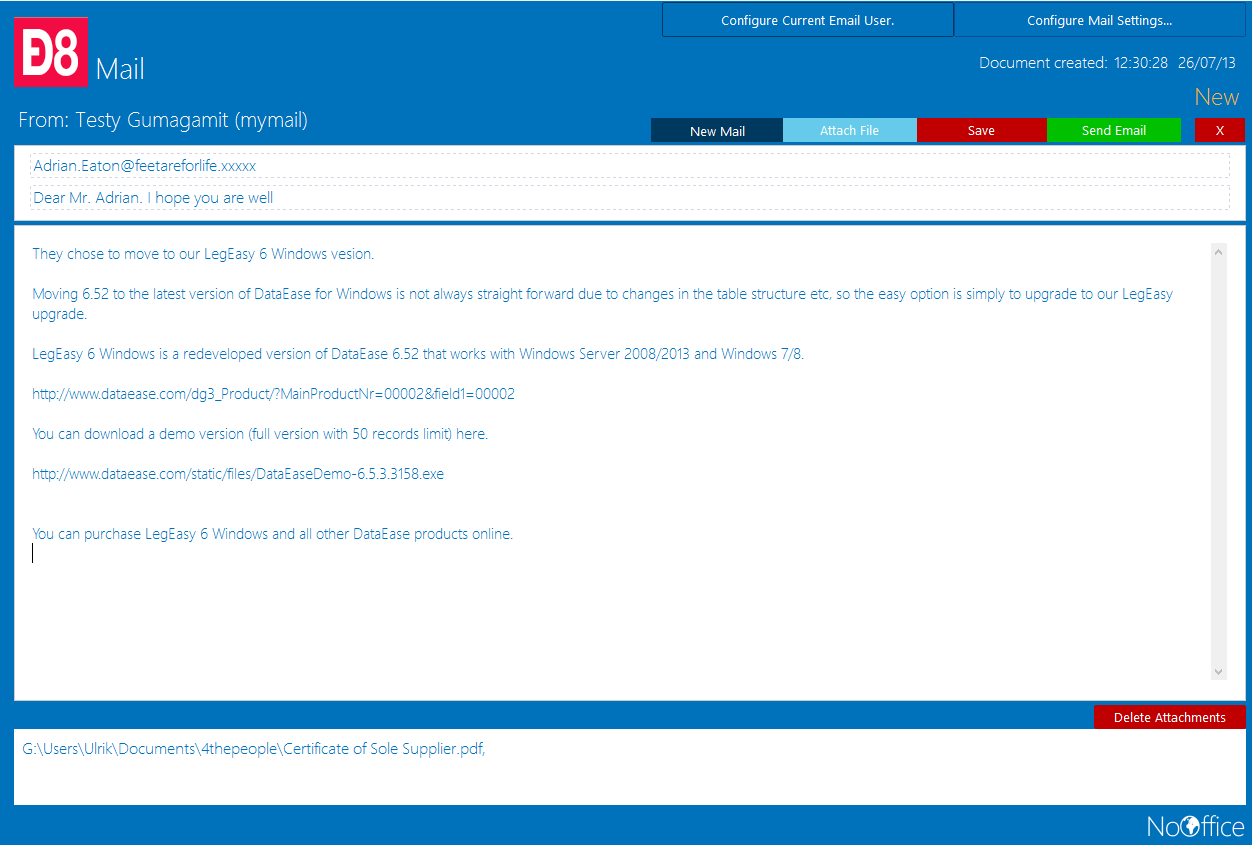Click the 'Moving 6.52 to the latest version' line
The width and height of the screenshot is (1252, 845).
click(602, 304)
